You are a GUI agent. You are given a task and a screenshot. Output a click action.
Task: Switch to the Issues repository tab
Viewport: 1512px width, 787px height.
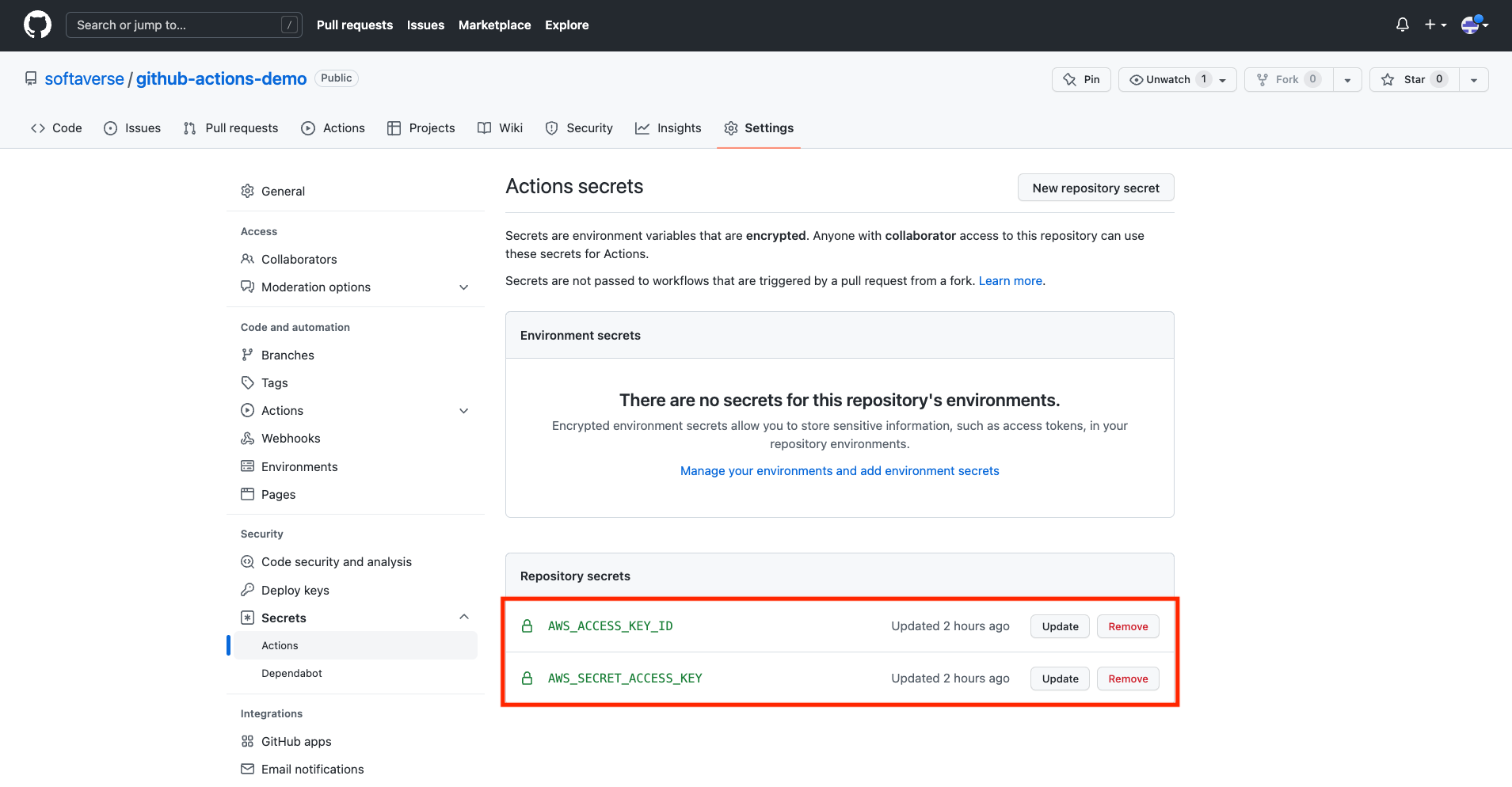(132, 128)
